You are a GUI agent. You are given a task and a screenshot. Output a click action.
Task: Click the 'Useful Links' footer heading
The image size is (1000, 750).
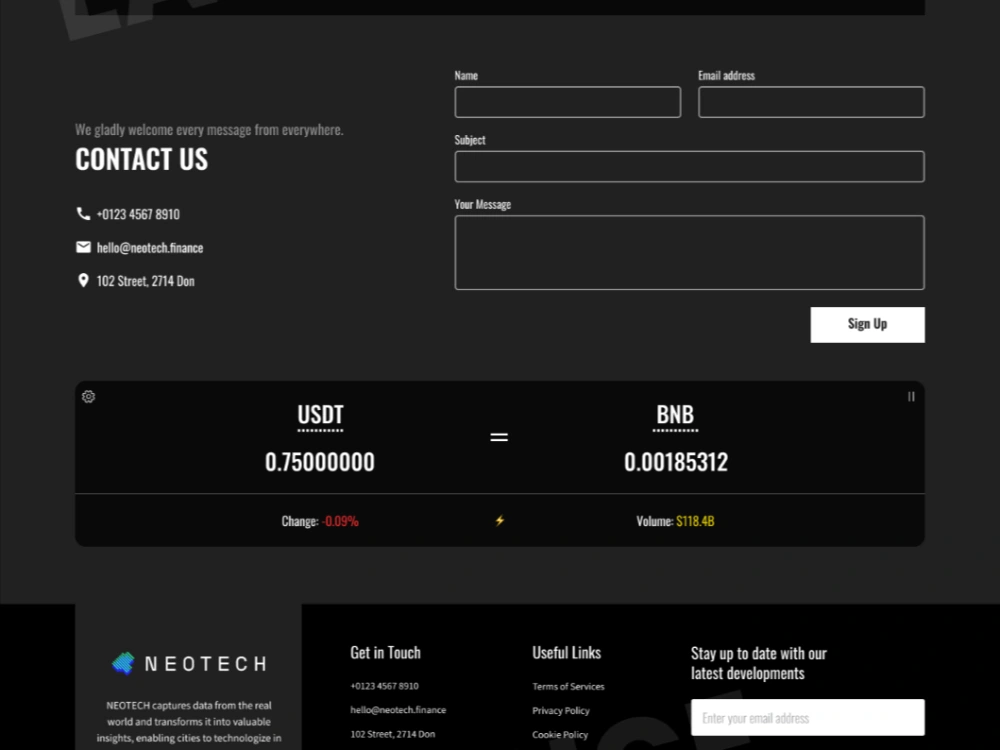(566, 653)
